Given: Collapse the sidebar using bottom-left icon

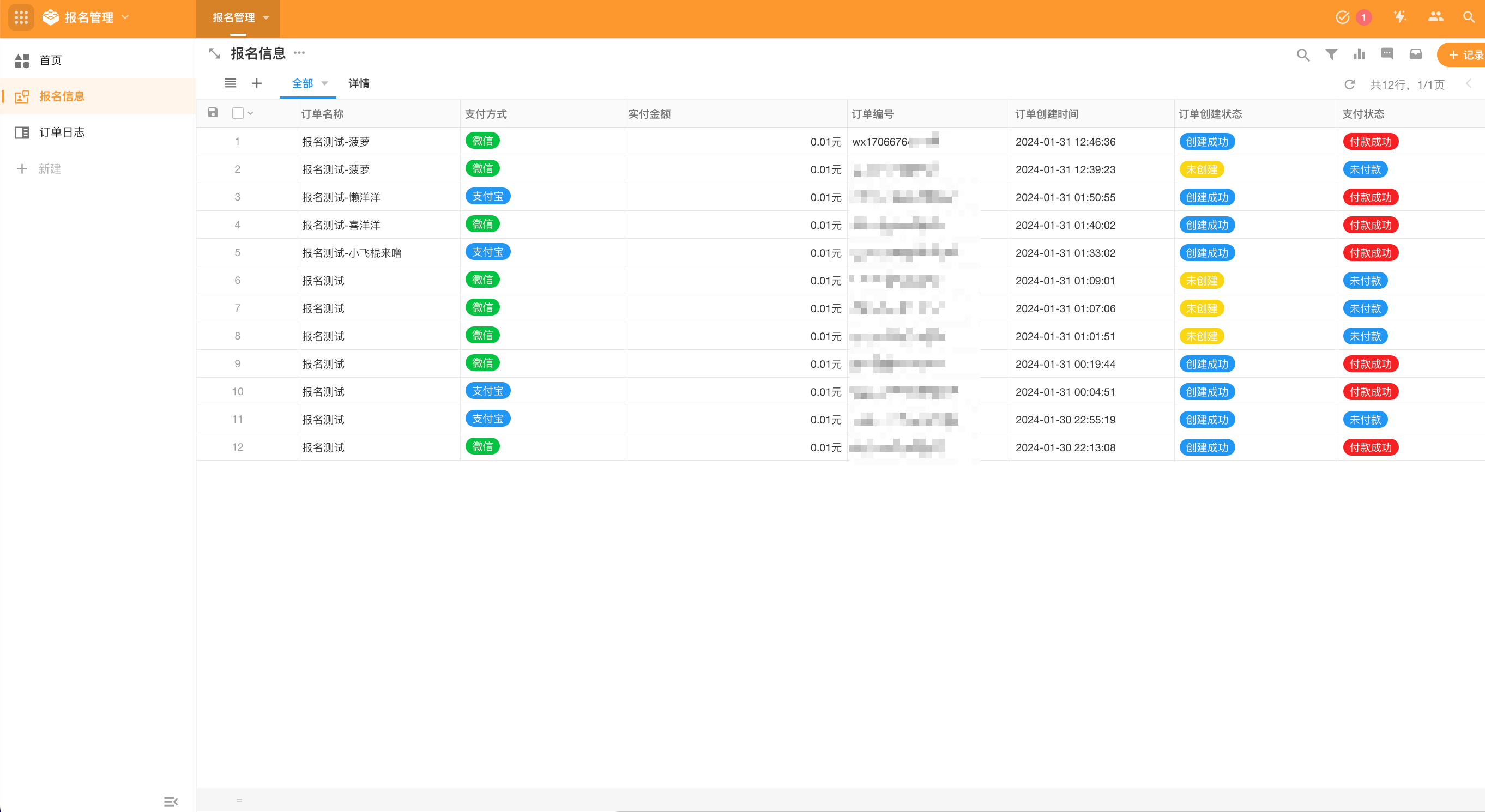Looking at the screenshot, I should pos(171,802).
